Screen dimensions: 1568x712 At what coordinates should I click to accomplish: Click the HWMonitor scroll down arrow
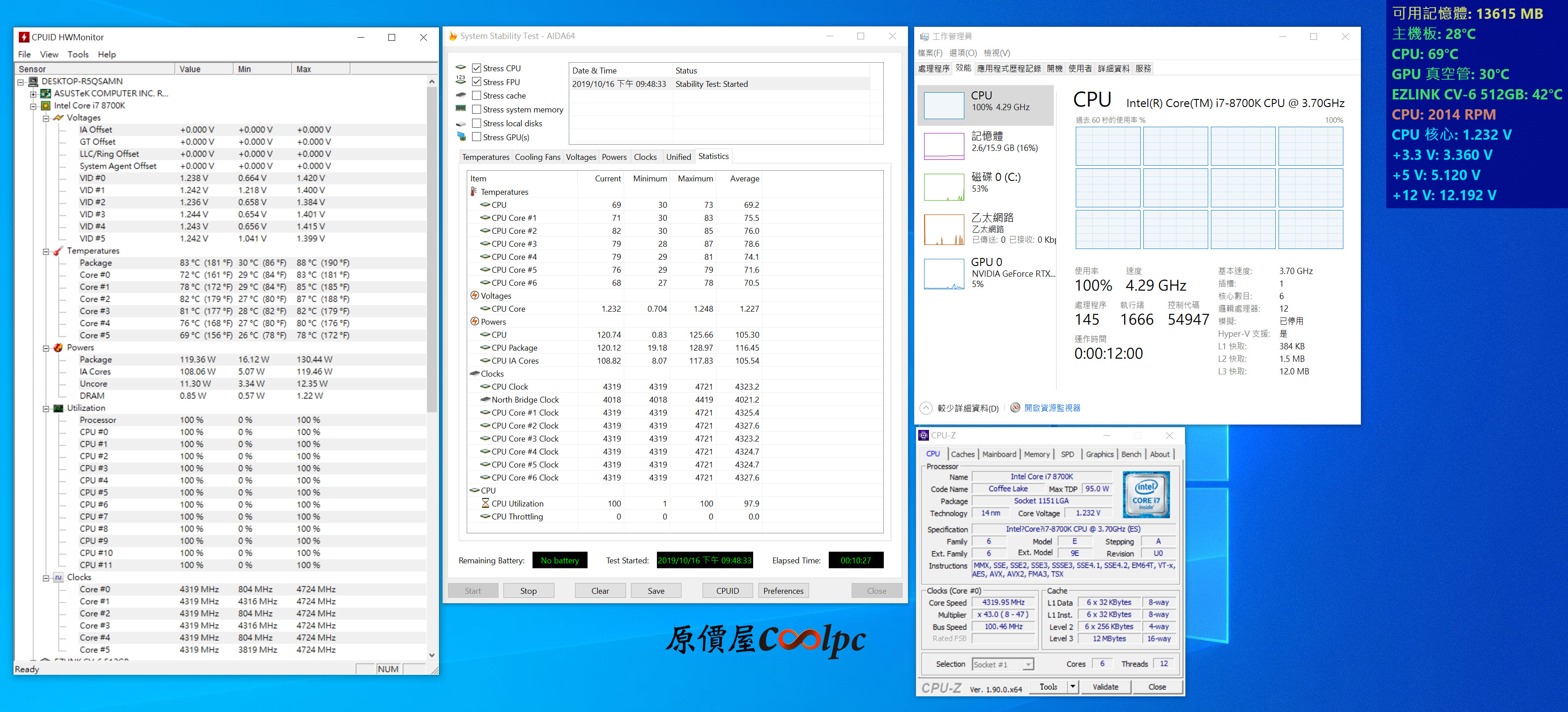(431, 656)
